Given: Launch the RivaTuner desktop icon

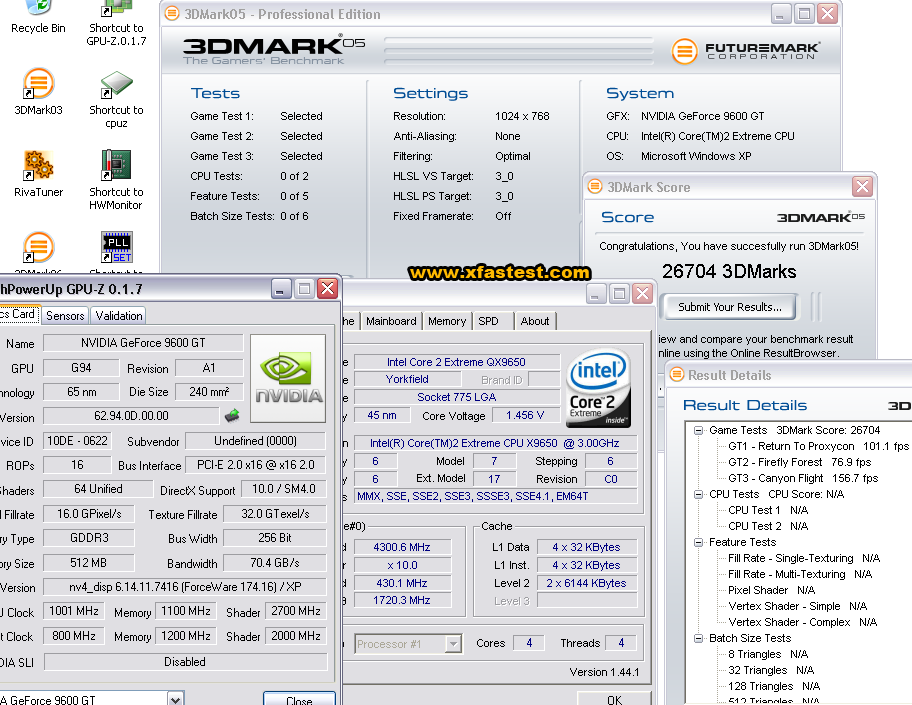Looking at the screenshot, I should click(x=38, y=174).
